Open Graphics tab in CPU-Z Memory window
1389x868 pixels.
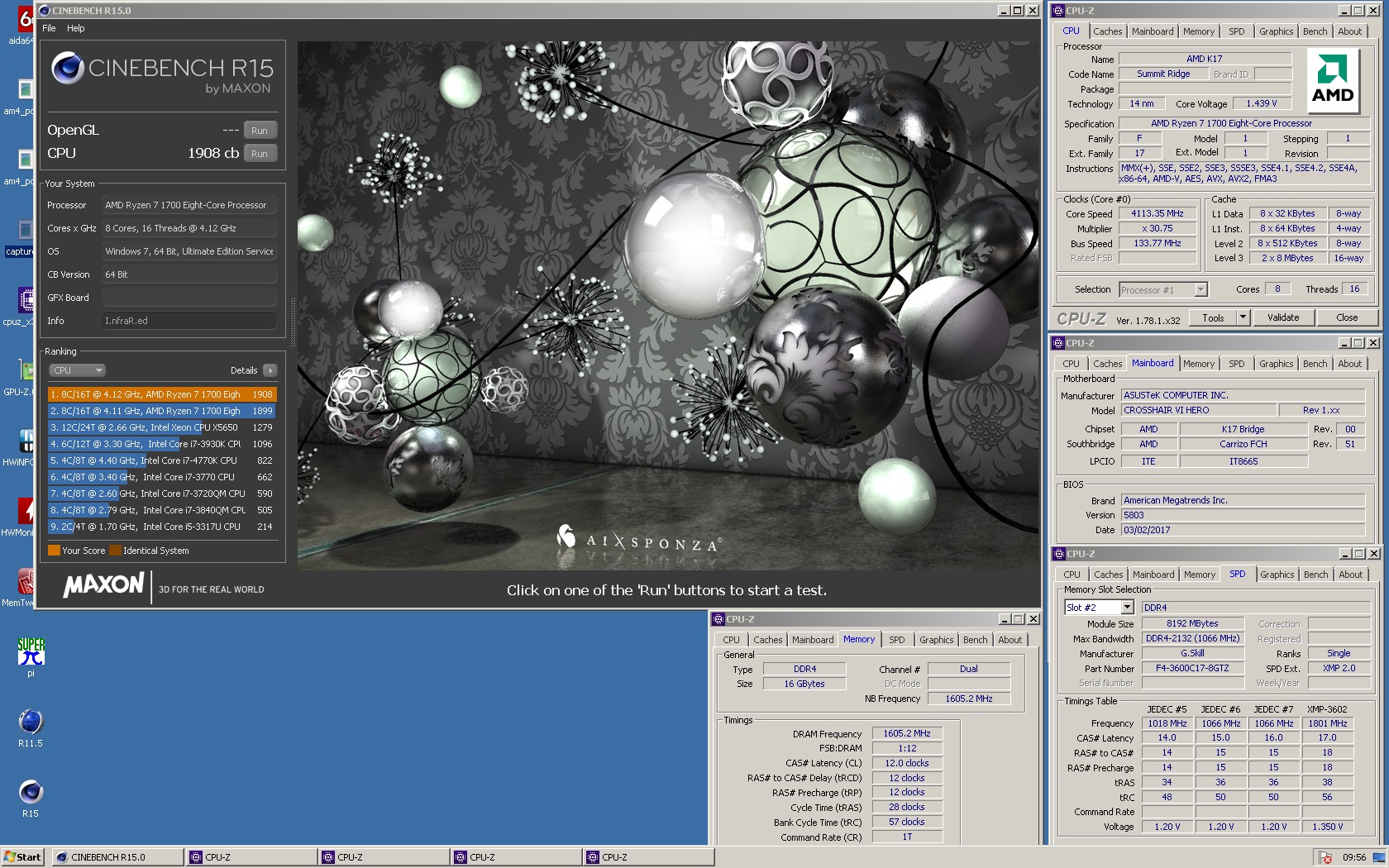coord(936,640)
